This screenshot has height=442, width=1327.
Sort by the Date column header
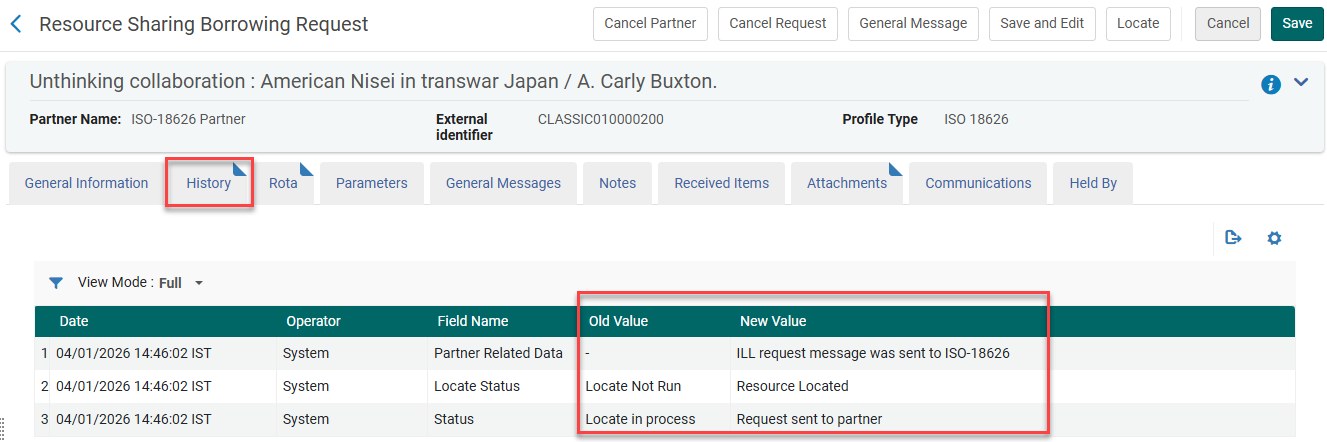point(73,321)
